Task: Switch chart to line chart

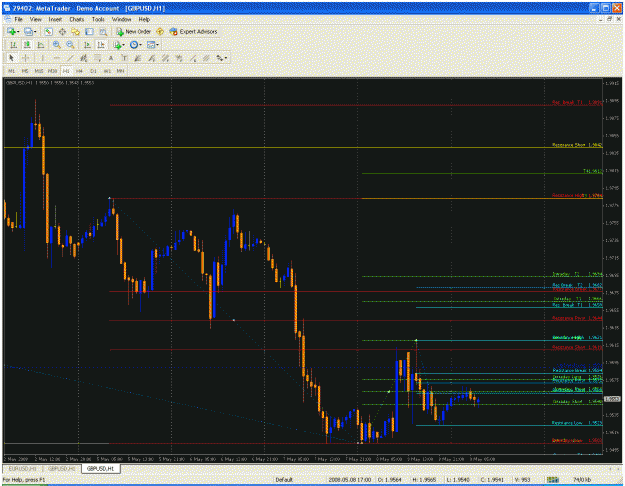Action: 40,45
